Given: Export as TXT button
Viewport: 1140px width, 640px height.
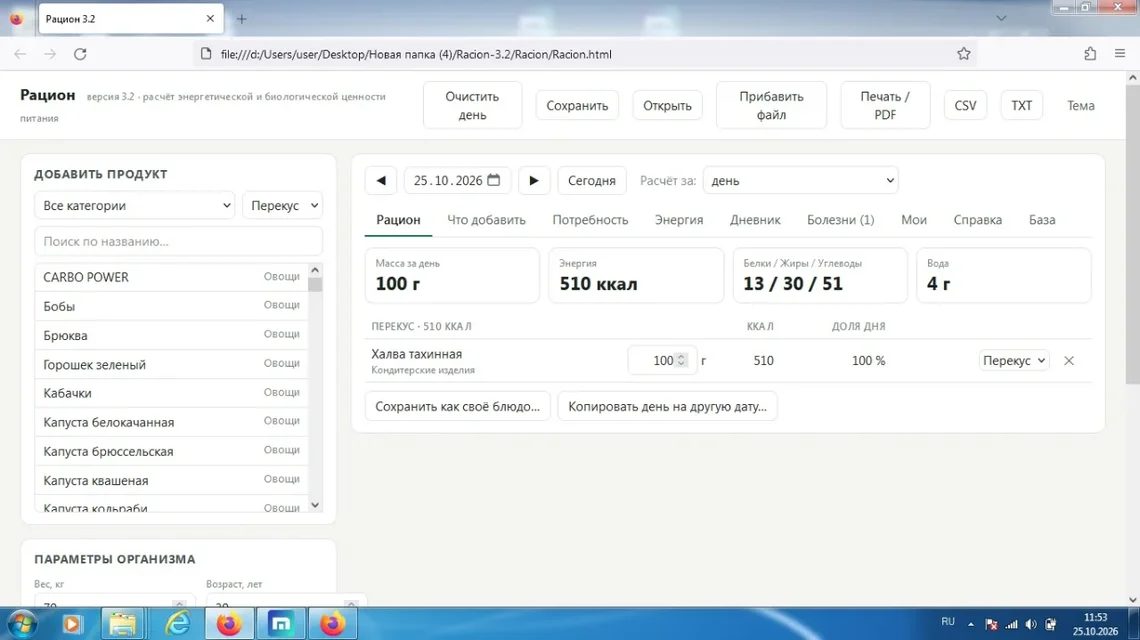Looking at the screenshot, I should 1021,105.
